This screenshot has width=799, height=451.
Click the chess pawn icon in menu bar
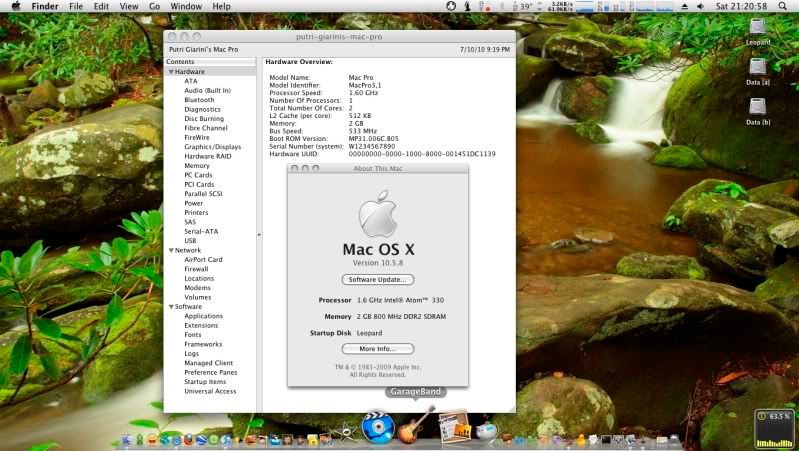467,6
